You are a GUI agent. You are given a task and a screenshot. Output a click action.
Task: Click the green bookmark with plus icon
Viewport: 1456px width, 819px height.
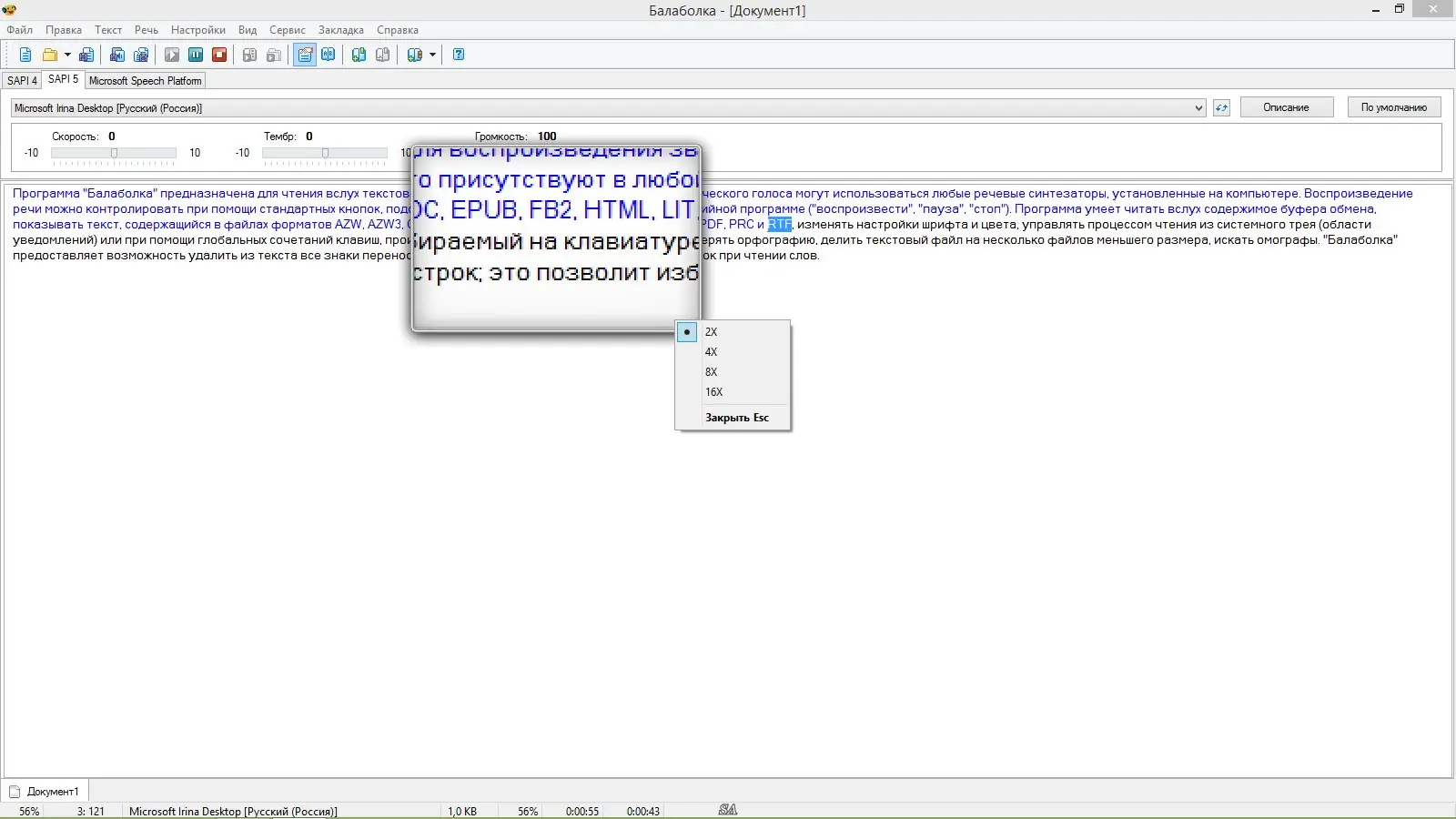click(x=359, y=55)
